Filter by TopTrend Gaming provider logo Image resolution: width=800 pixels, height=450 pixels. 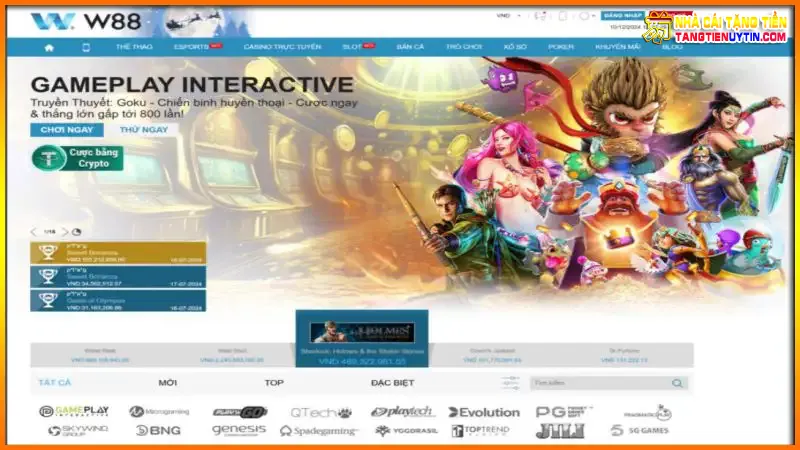point(481,431)
